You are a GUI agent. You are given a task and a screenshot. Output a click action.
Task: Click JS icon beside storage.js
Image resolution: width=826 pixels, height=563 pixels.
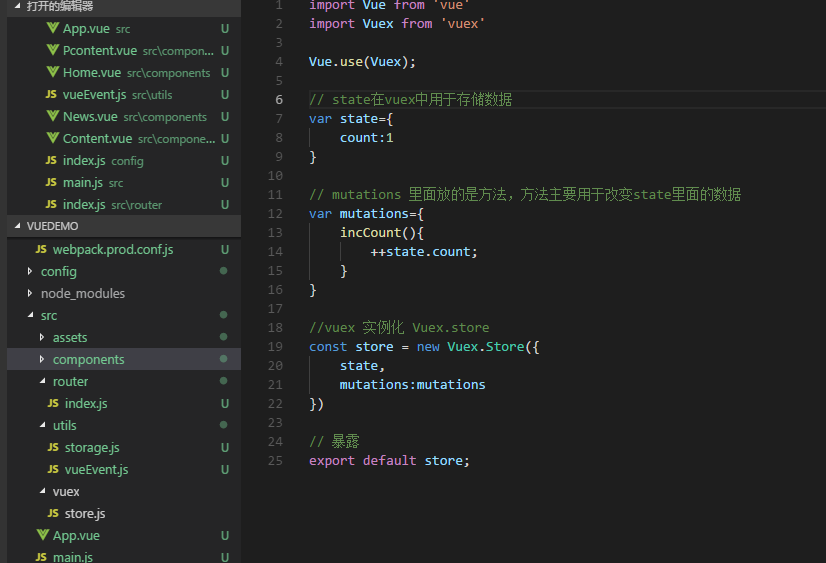click(x=53, y=447)
